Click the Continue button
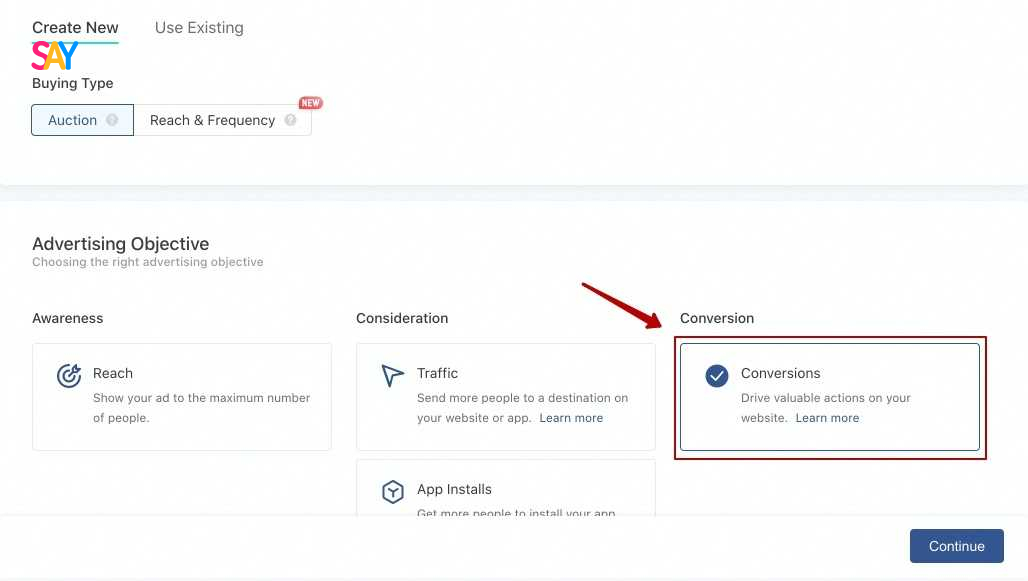The height and width of the screenshot is (581, 1028). tap(957, 546)
